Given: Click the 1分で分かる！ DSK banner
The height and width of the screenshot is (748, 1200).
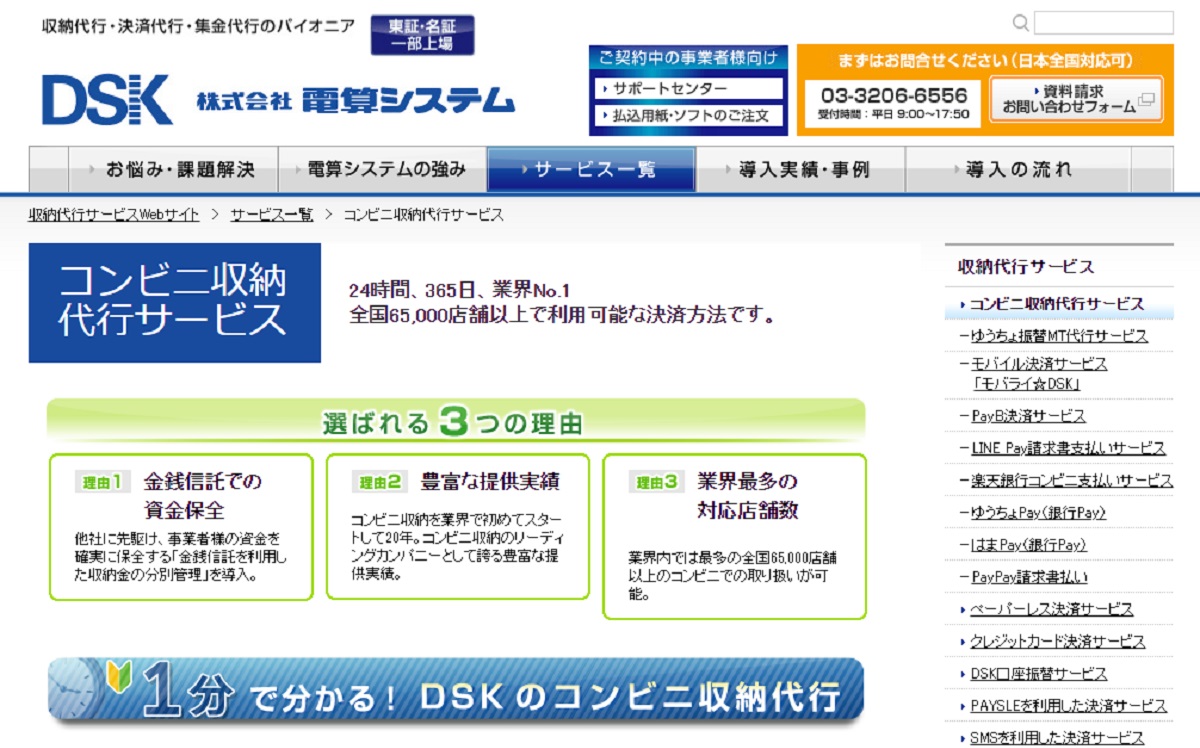Looking at the screenshot, I should click(456, 691).
